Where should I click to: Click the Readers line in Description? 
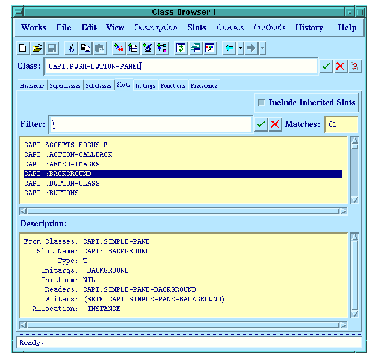120,289
